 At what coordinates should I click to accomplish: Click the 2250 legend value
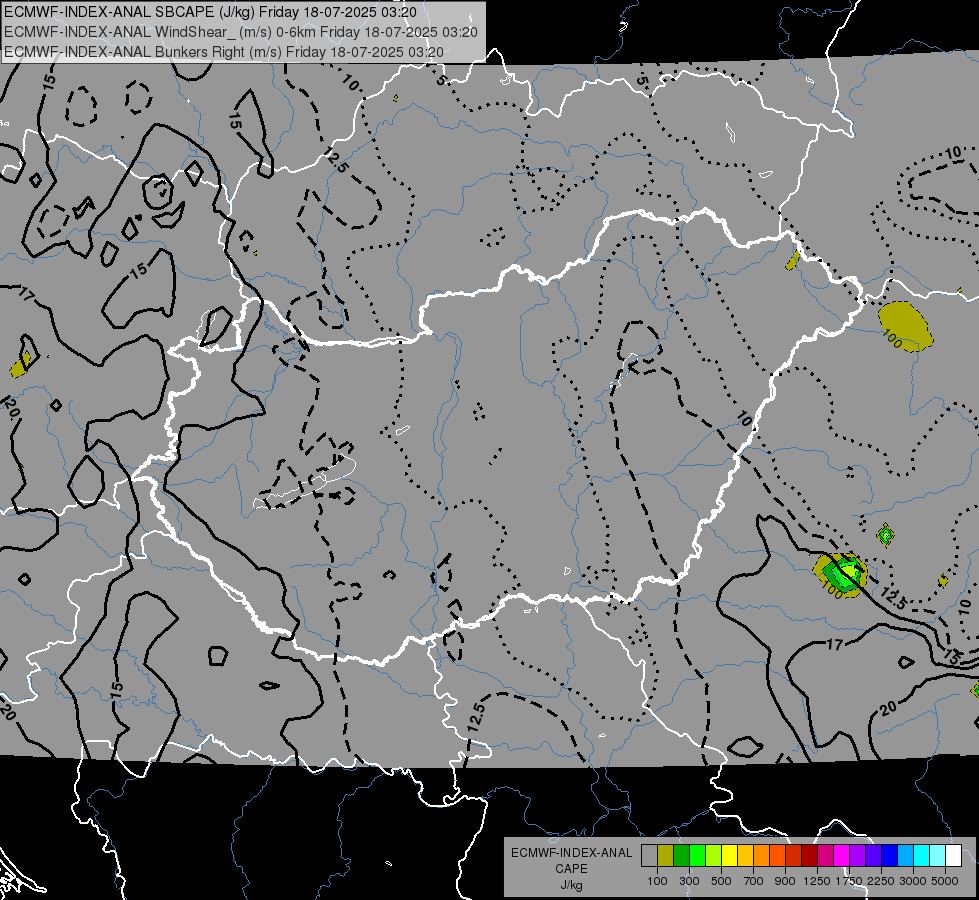click(x=881, y=881)
